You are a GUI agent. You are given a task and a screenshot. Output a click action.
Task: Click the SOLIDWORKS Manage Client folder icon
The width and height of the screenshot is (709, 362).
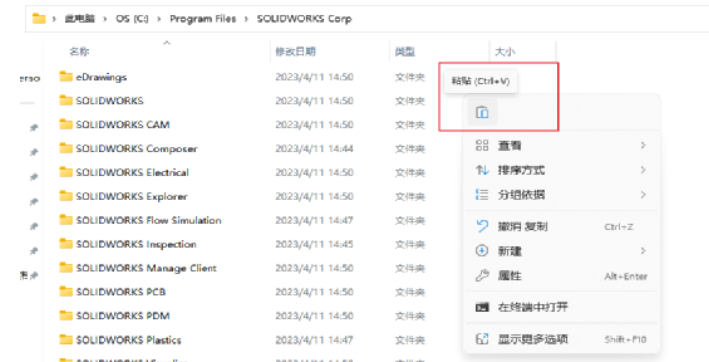66,268
